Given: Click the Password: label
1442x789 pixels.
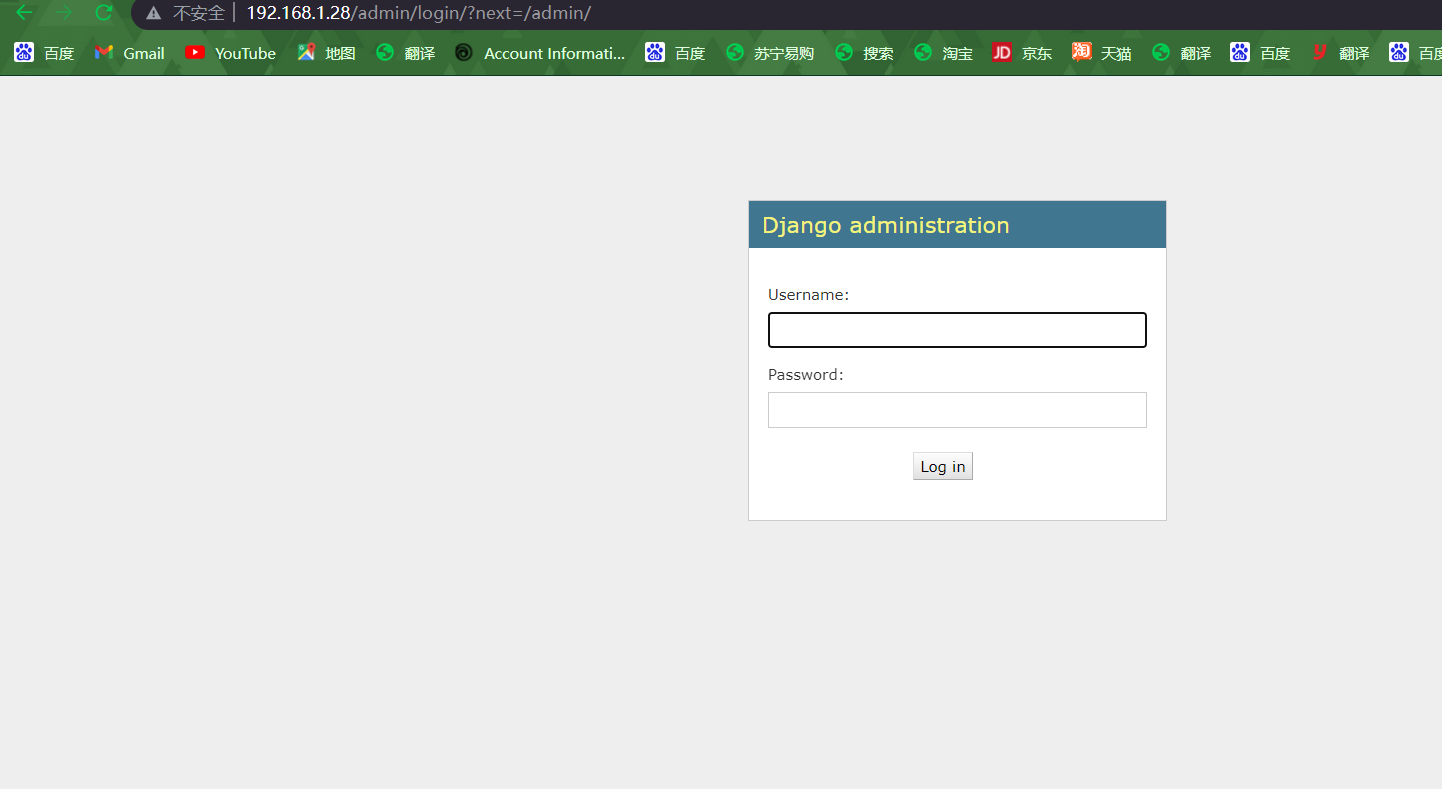Looking at the screenshot, I should [806, 375].
